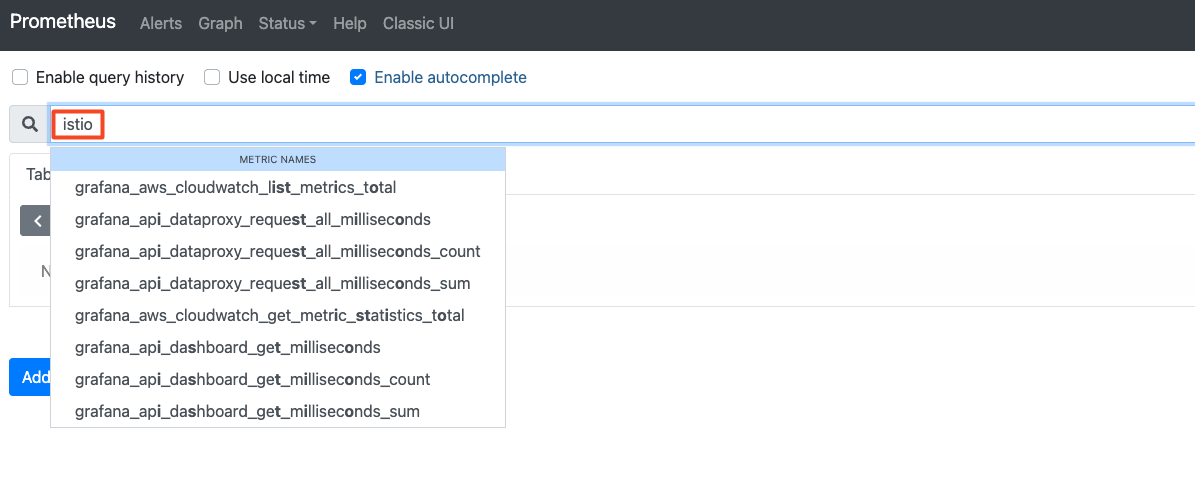Select grafana_api_dataproxy_request_all_milliseconds_sum suggestion
Screen dimensions: 1195x483
(x=272, y=283)
